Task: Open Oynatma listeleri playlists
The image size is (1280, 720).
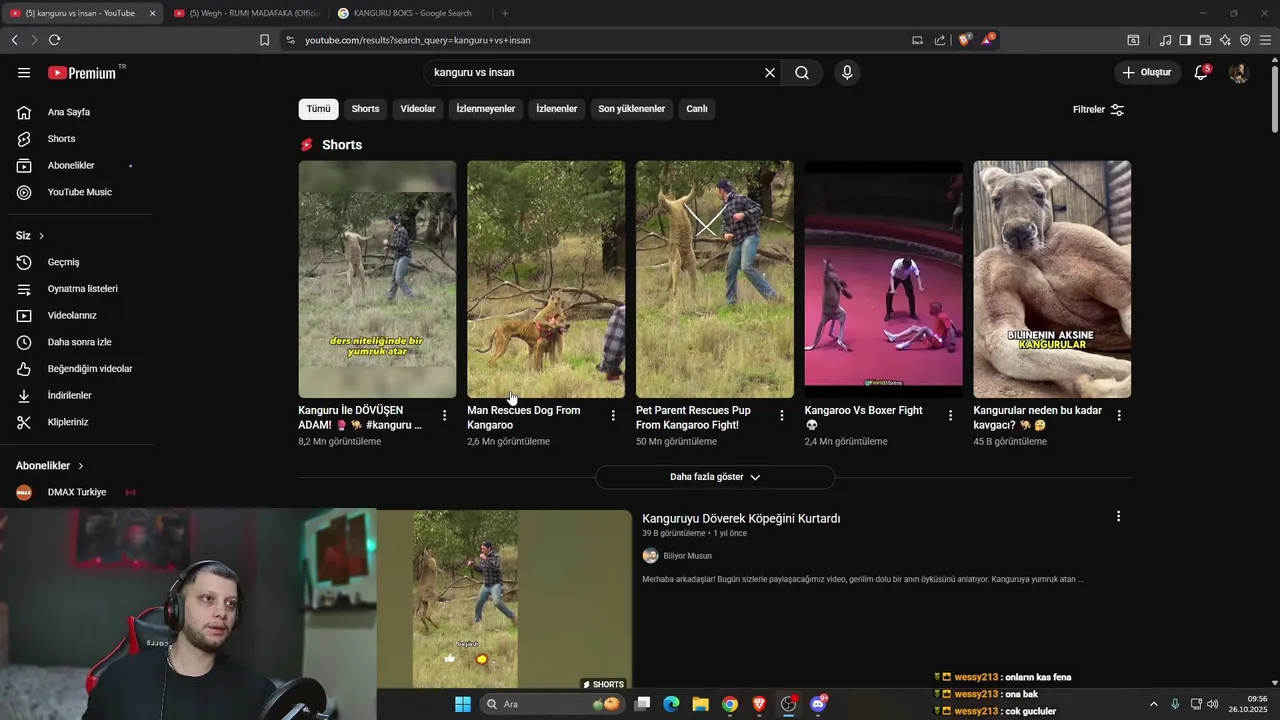Action: click(x=82, y=289)
